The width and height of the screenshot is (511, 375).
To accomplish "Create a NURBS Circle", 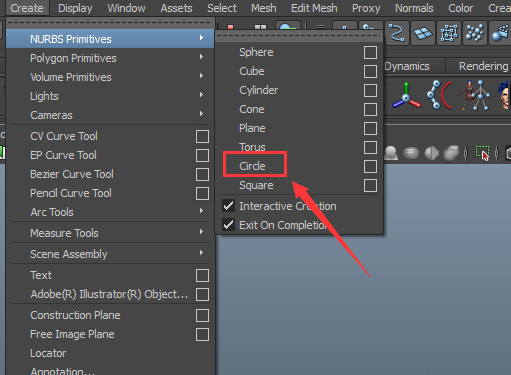I will [x=252, y=166].
